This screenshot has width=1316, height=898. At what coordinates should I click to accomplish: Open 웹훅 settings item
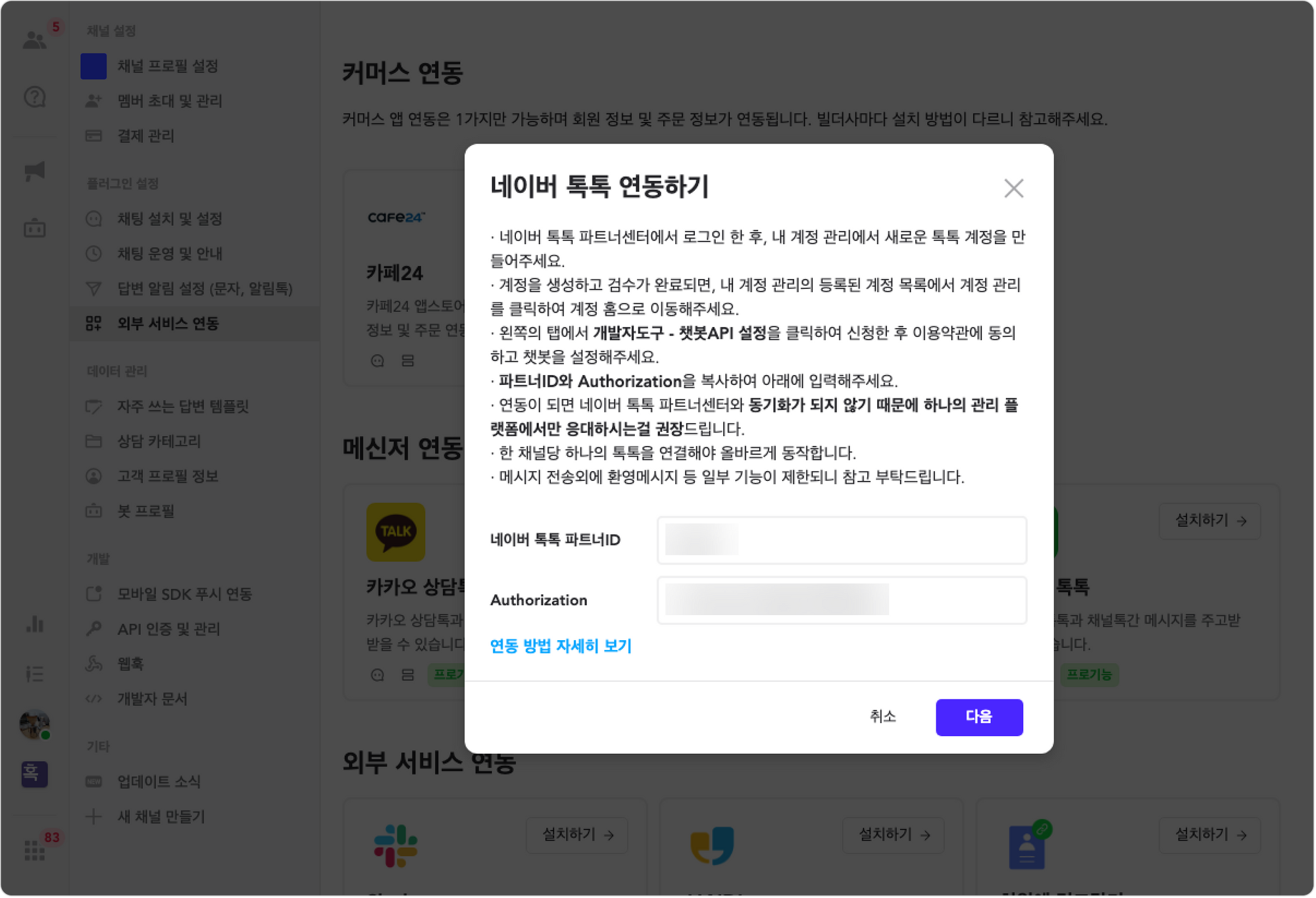[x=130, y=664]
